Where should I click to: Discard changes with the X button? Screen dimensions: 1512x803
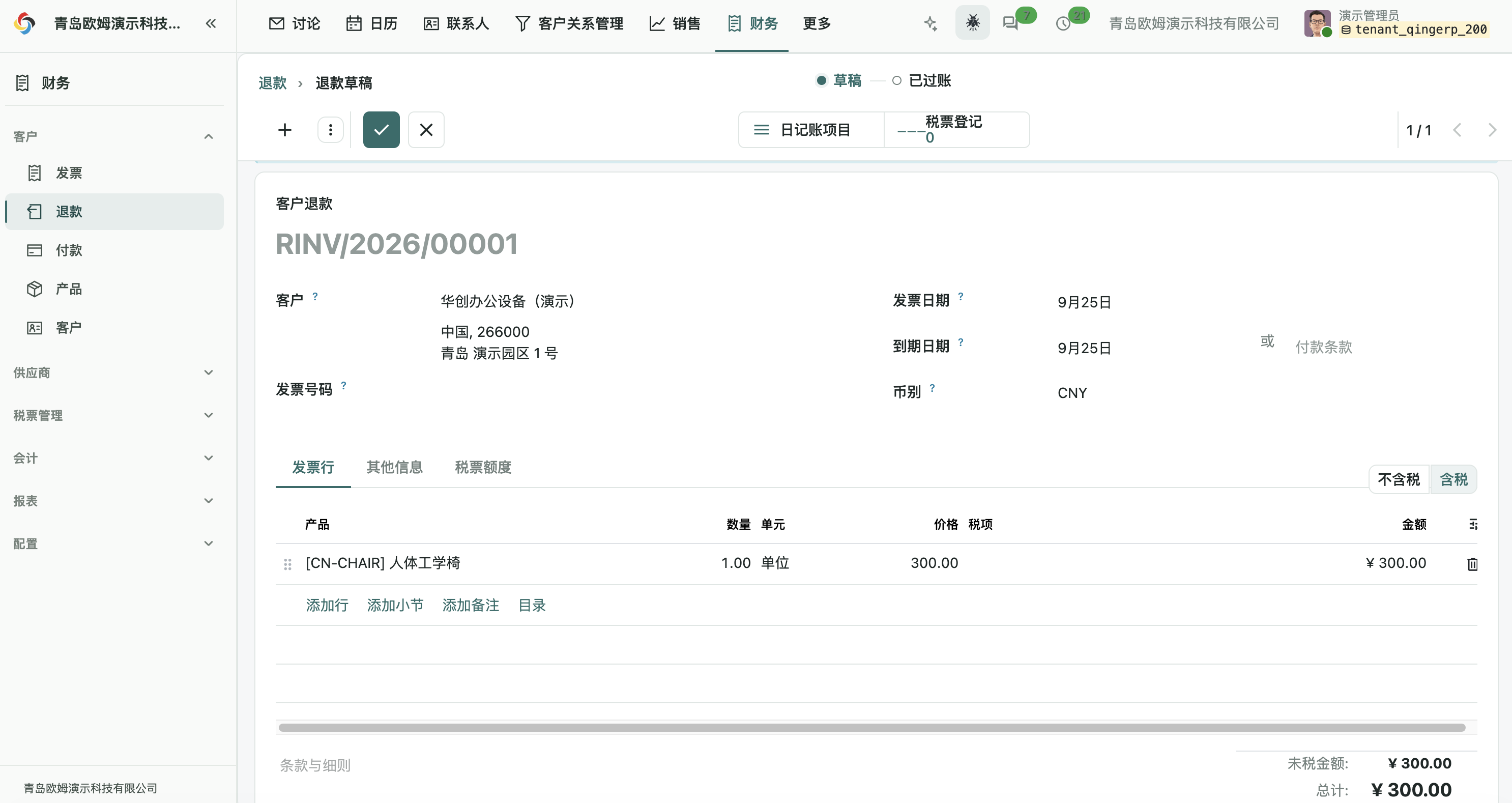tap(426, 130)
